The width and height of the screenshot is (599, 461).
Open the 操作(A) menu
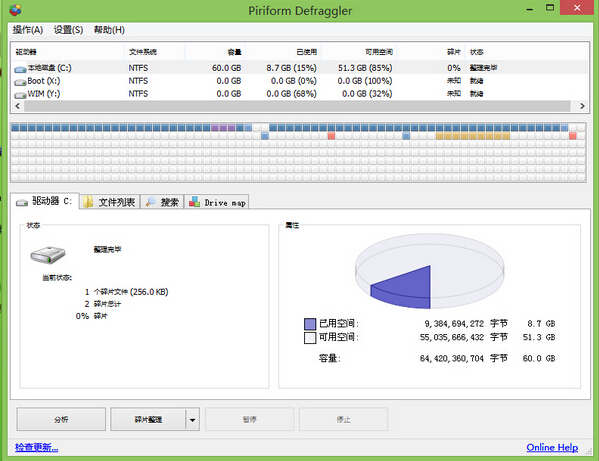28,30
